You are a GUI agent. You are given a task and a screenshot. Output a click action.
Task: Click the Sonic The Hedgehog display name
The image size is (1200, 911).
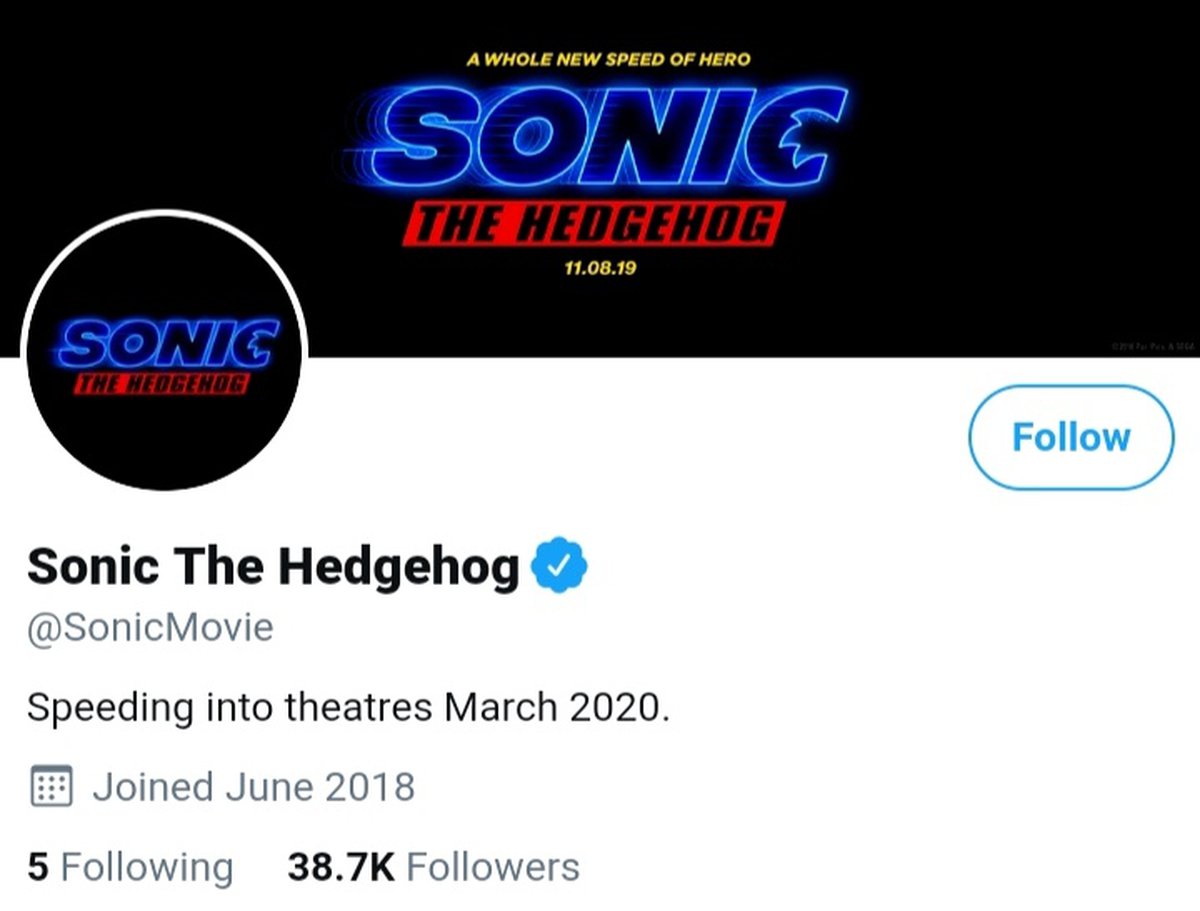tap(273, 566)
